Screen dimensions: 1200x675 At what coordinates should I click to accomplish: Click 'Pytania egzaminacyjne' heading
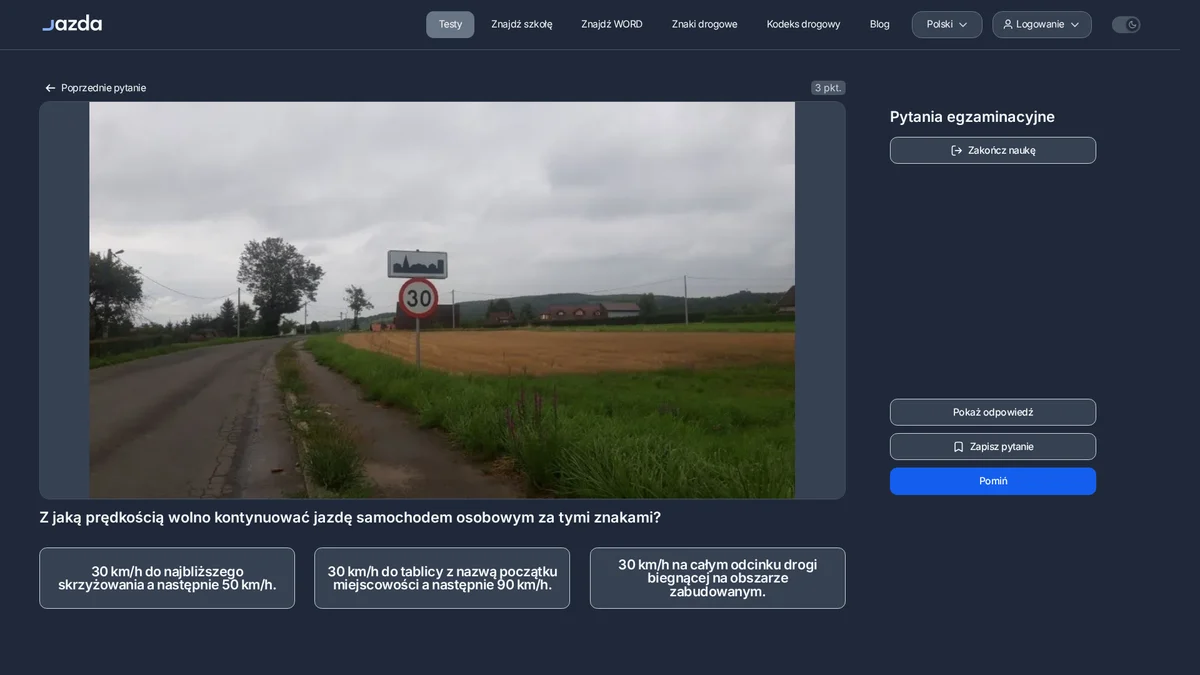pos(972,117)
